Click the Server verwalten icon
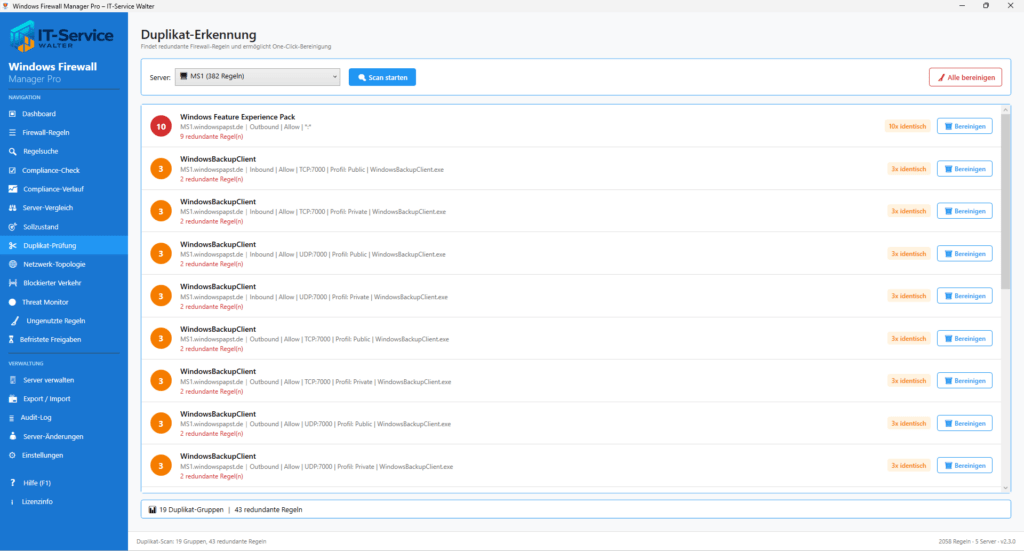The height and width of the screenshot is (551, 1024). tap(12, 380)
